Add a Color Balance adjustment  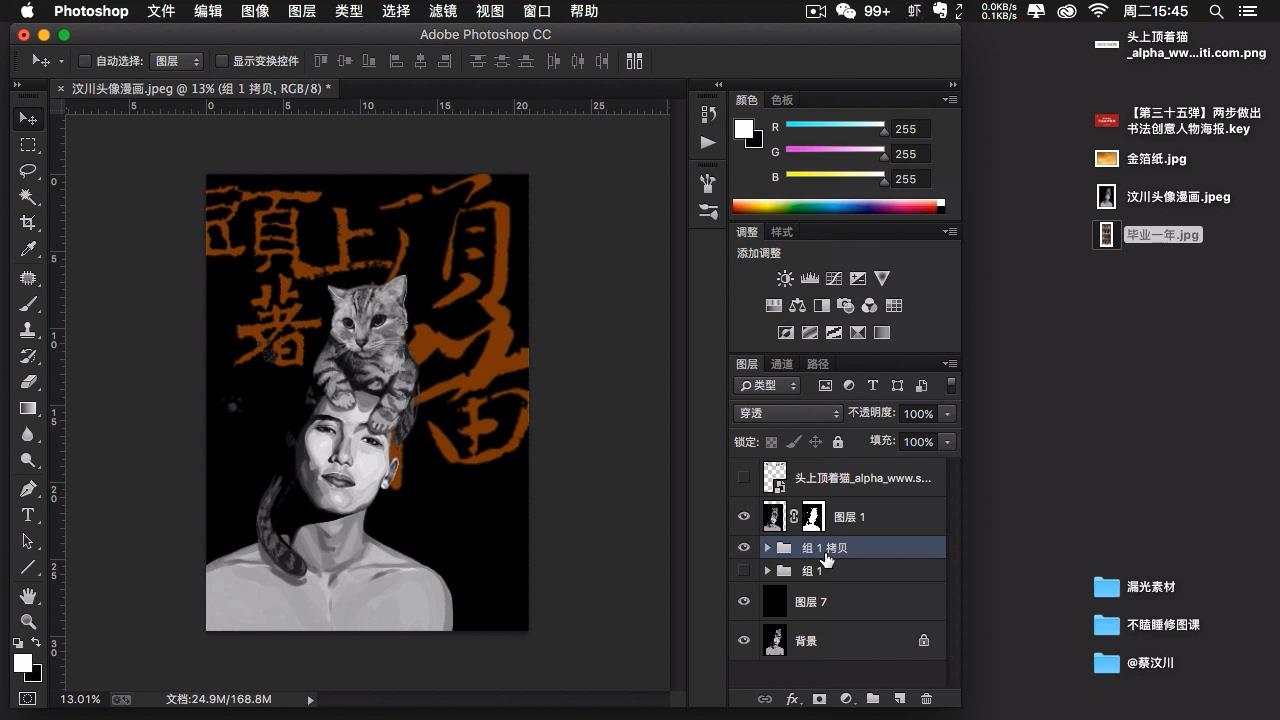coord(797,306)
